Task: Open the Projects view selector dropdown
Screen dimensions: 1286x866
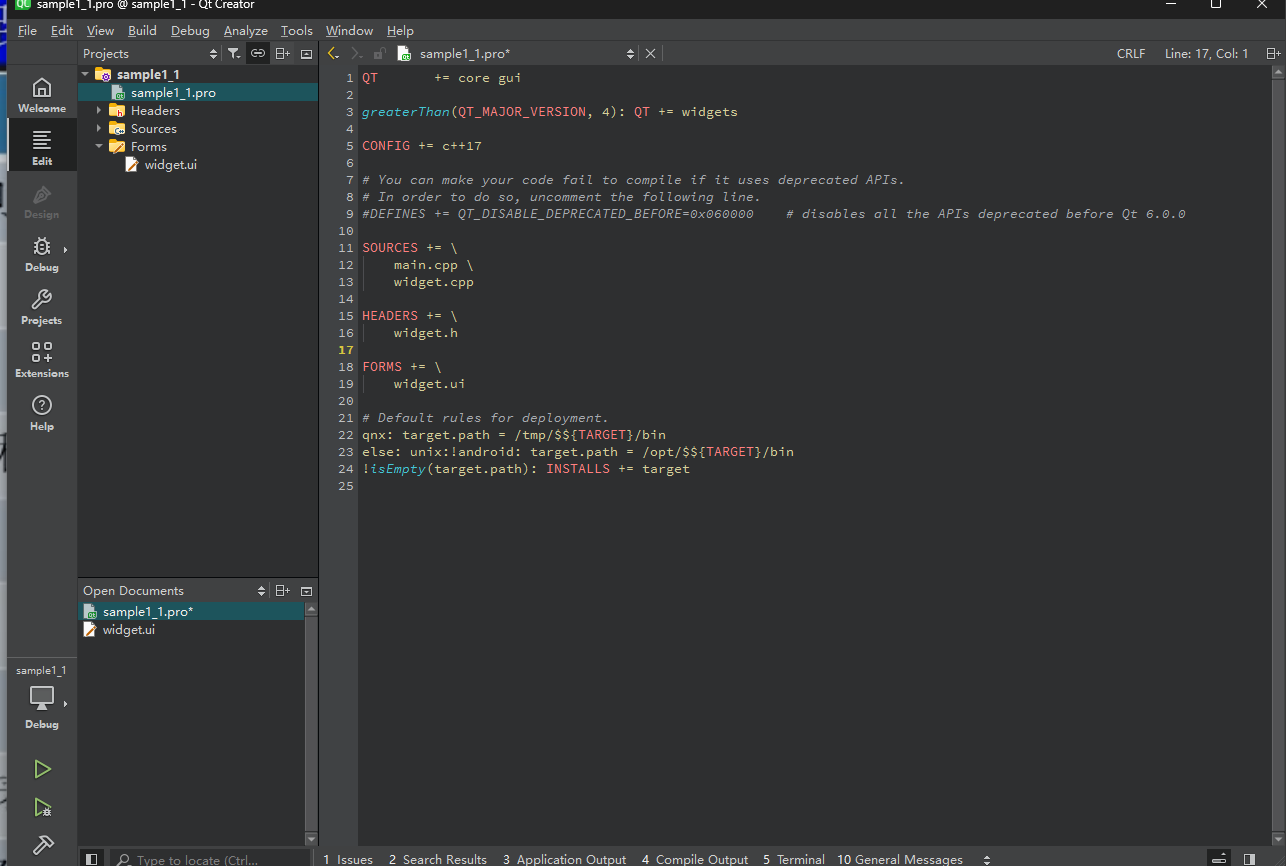Action: click(x=150, y=54)
